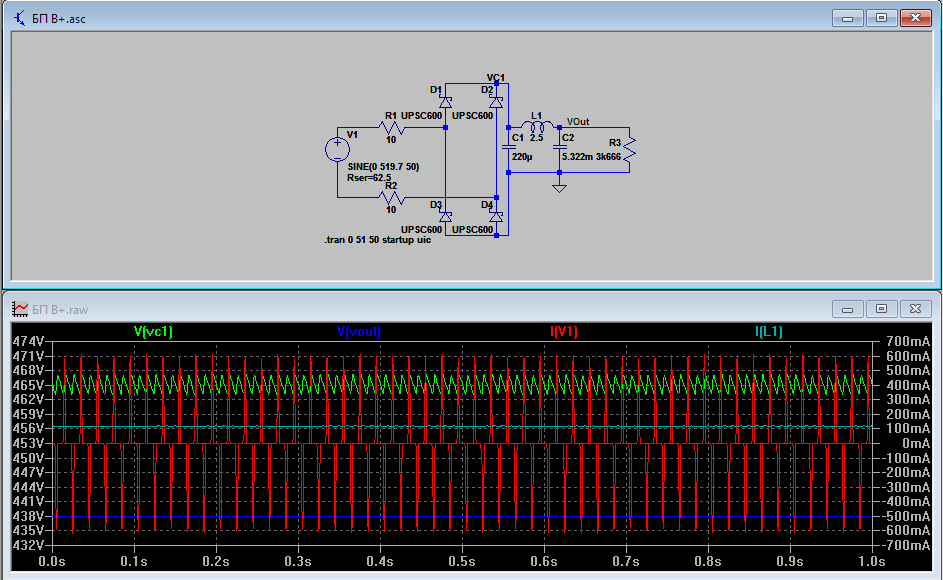Image resolution: width=943 pixels, height=580 pixels.
Task: Open the waveform window system menu icon
Action: [x=20, y=309]
